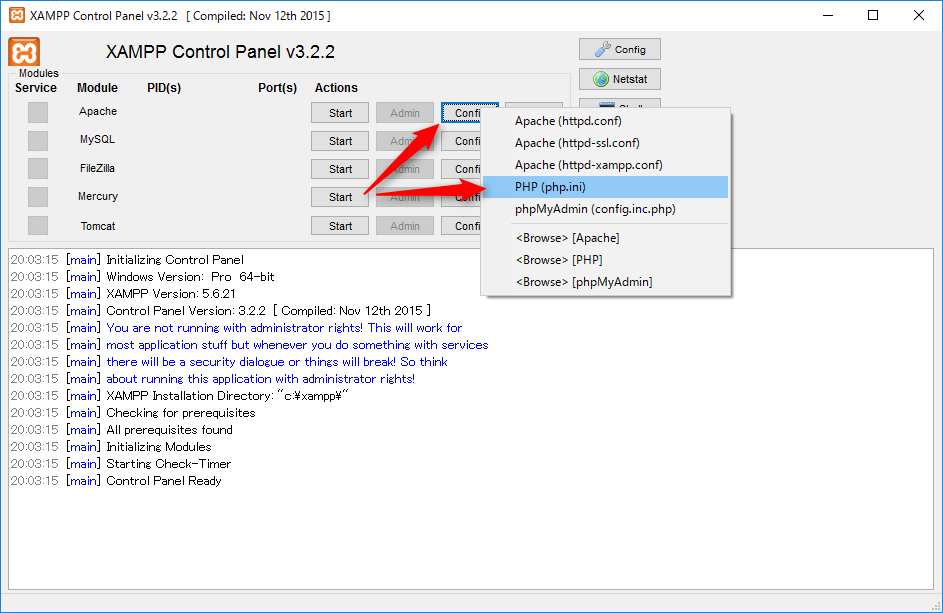Toggle MySQL service install checkbox
943x613 pixels.
point(38,141)
